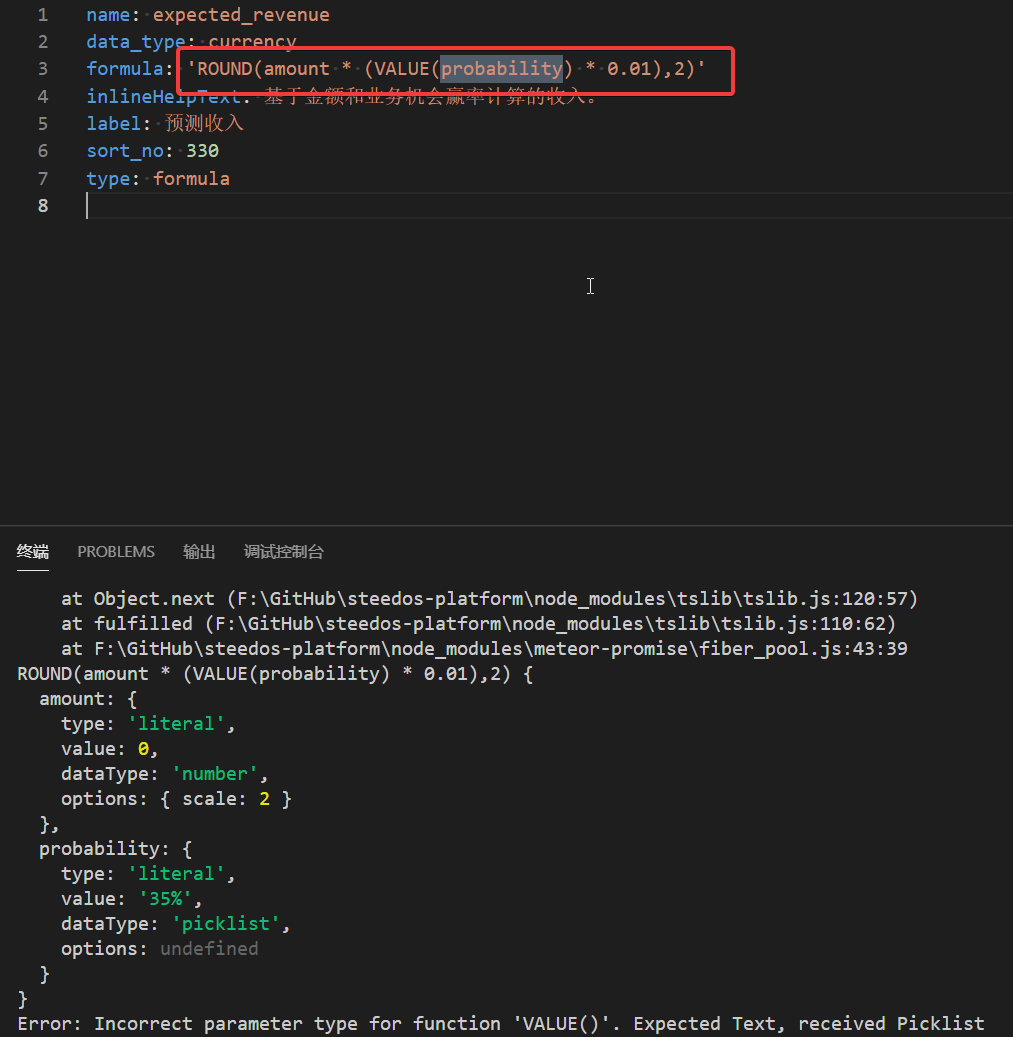Image resolution: width=1013 pixels, height=1037 pixels.
Task: Place cursor on the expected_revenue value
Action: coord(240,14)
